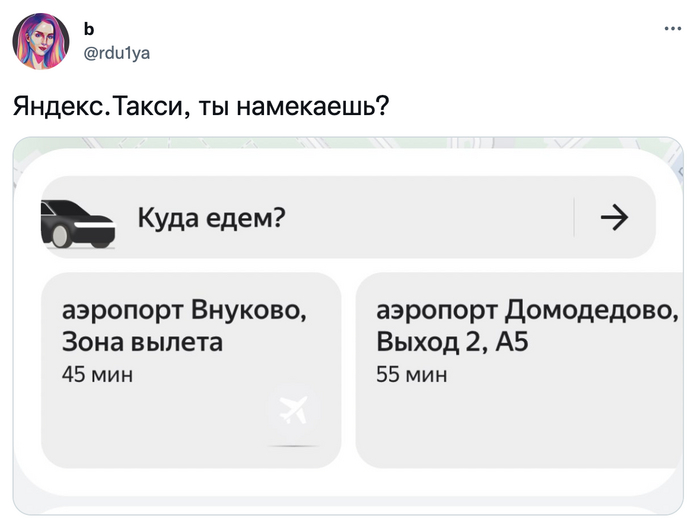This screenshot has width=700, height=528.
Task: Open the tweet's three-dot more options menu
Action: [671, 28]
